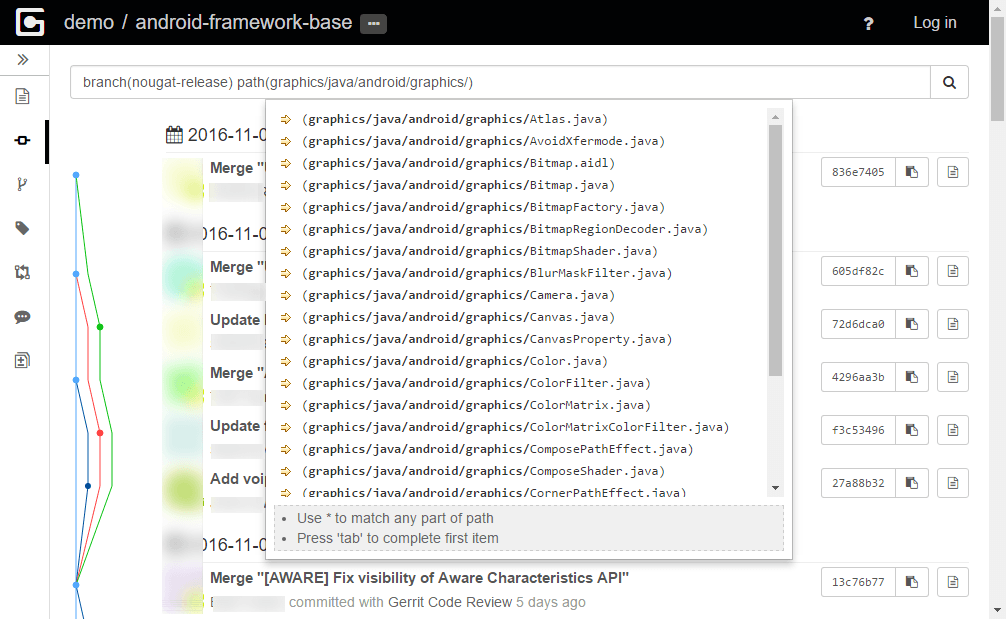1006x619 pixels.
Task: Copy the commit hash 13c76b77
Action: tap(911, 581)
